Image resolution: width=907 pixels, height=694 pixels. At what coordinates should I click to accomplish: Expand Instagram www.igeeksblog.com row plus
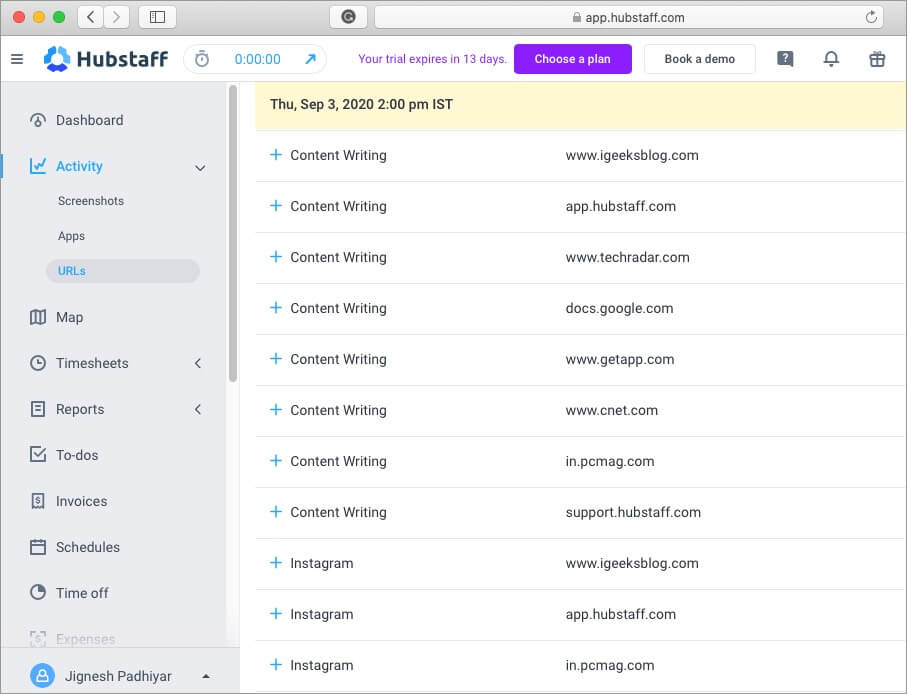tap(276, 562)
